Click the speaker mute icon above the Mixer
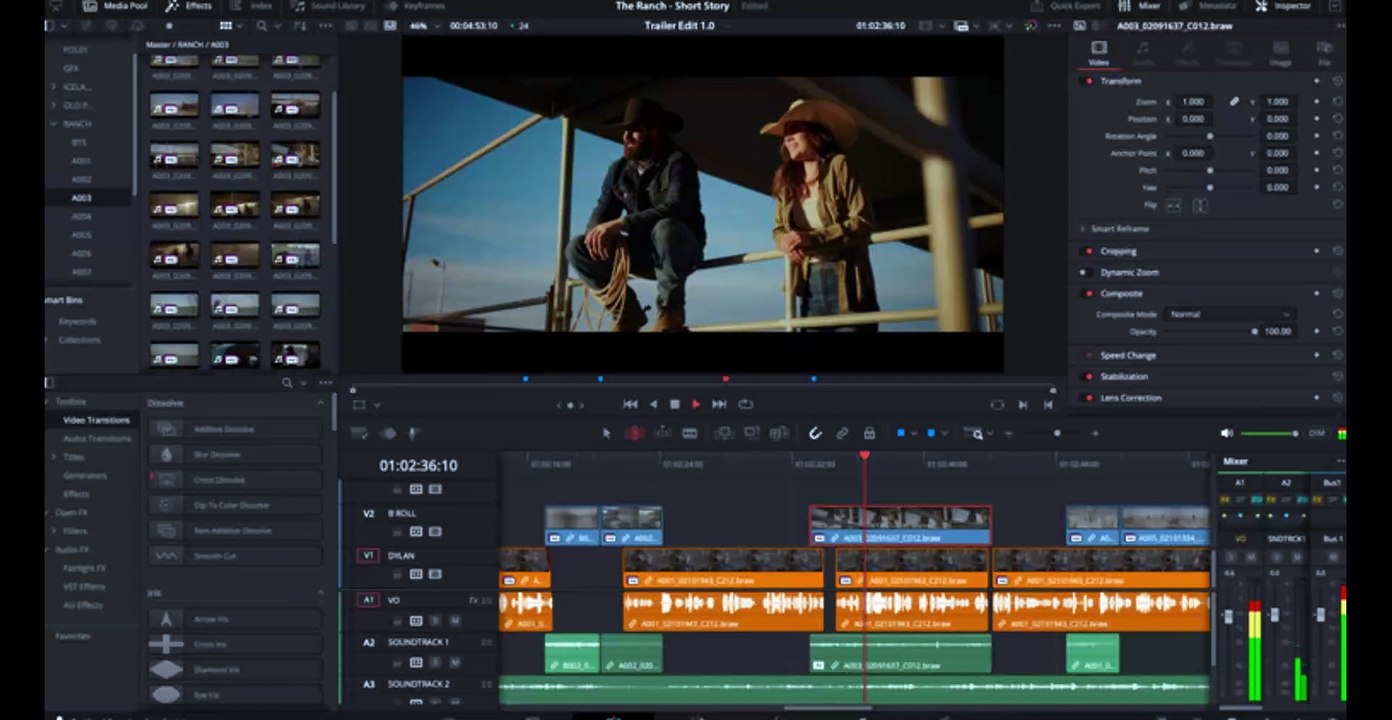The width and height of the screenshot is (1392, 720). (x=1227, y=433)
